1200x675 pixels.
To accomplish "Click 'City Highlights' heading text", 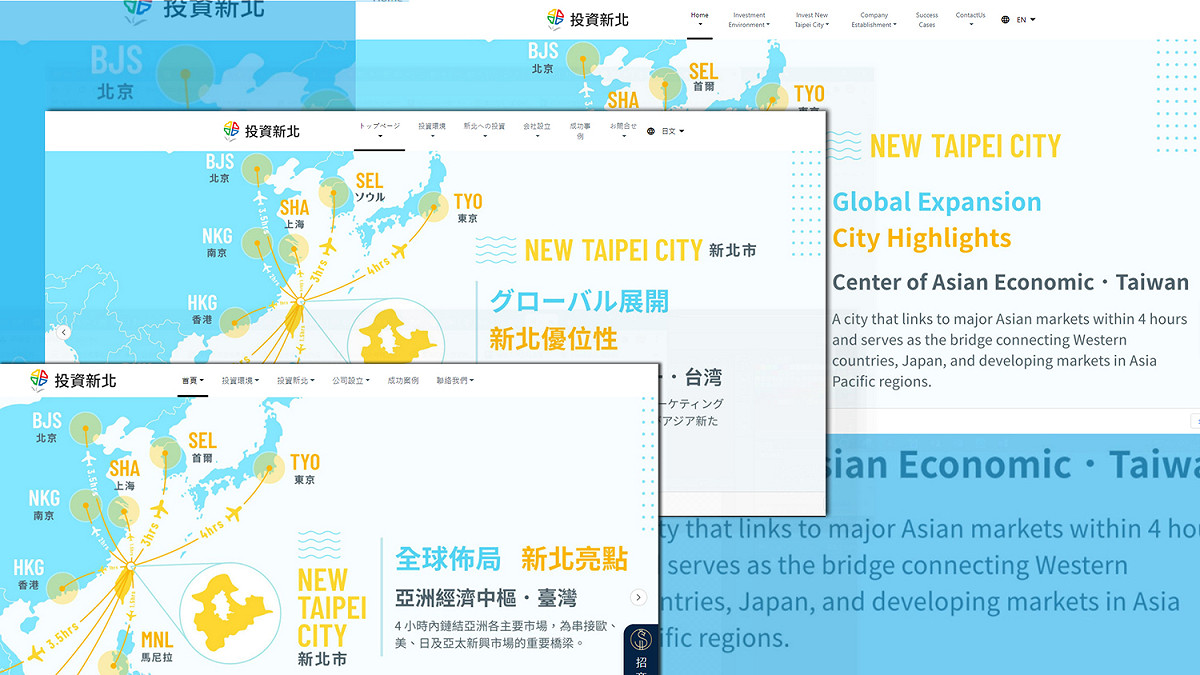I will click(922, 238).
